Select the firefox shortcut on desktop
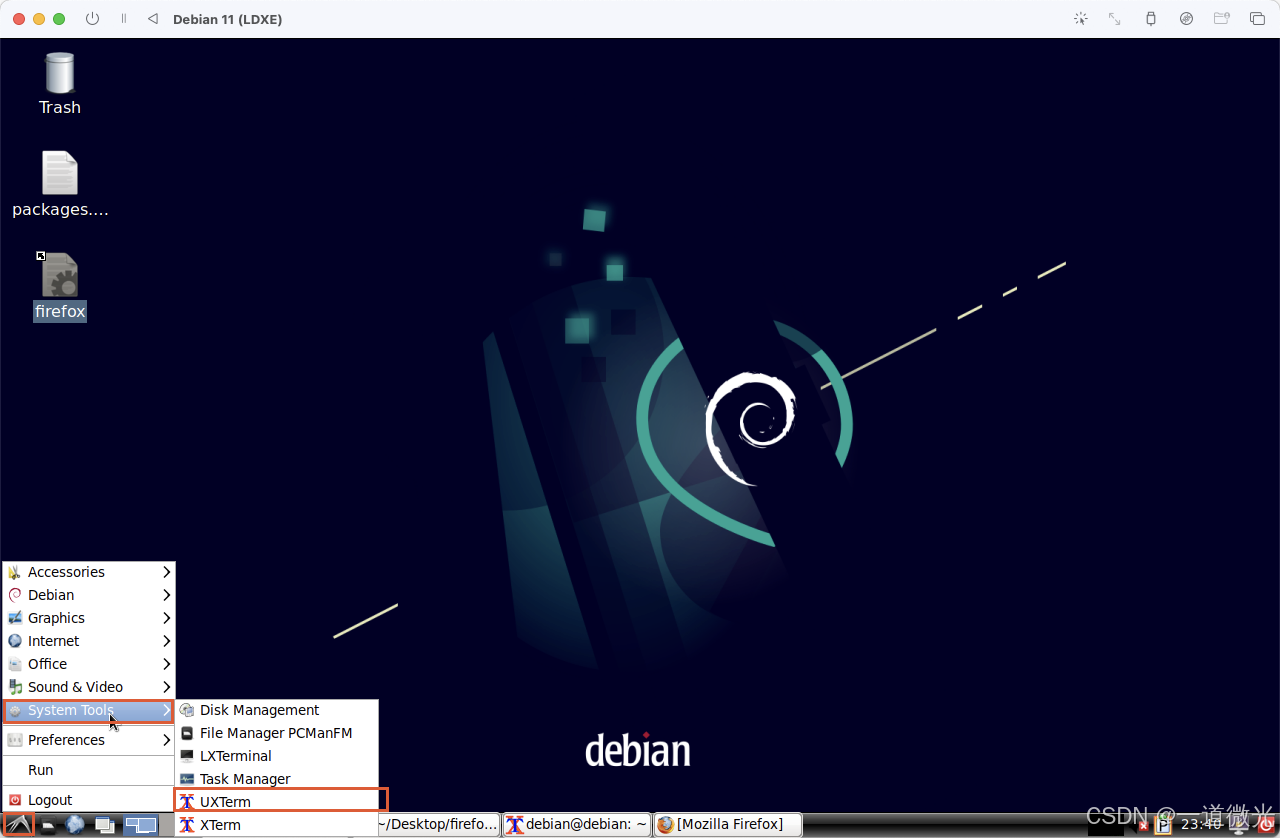The width and height of the screenshot is (1280, 838). [60, 287]
